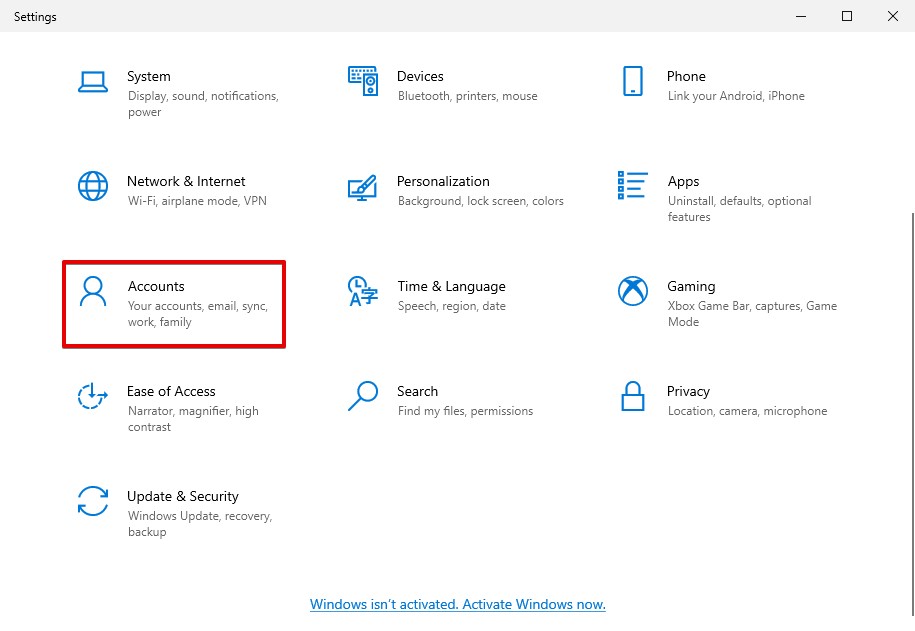This screenshot has width=915, height=631.
Task: Click the Phone icon
Action: coord(632,81)
